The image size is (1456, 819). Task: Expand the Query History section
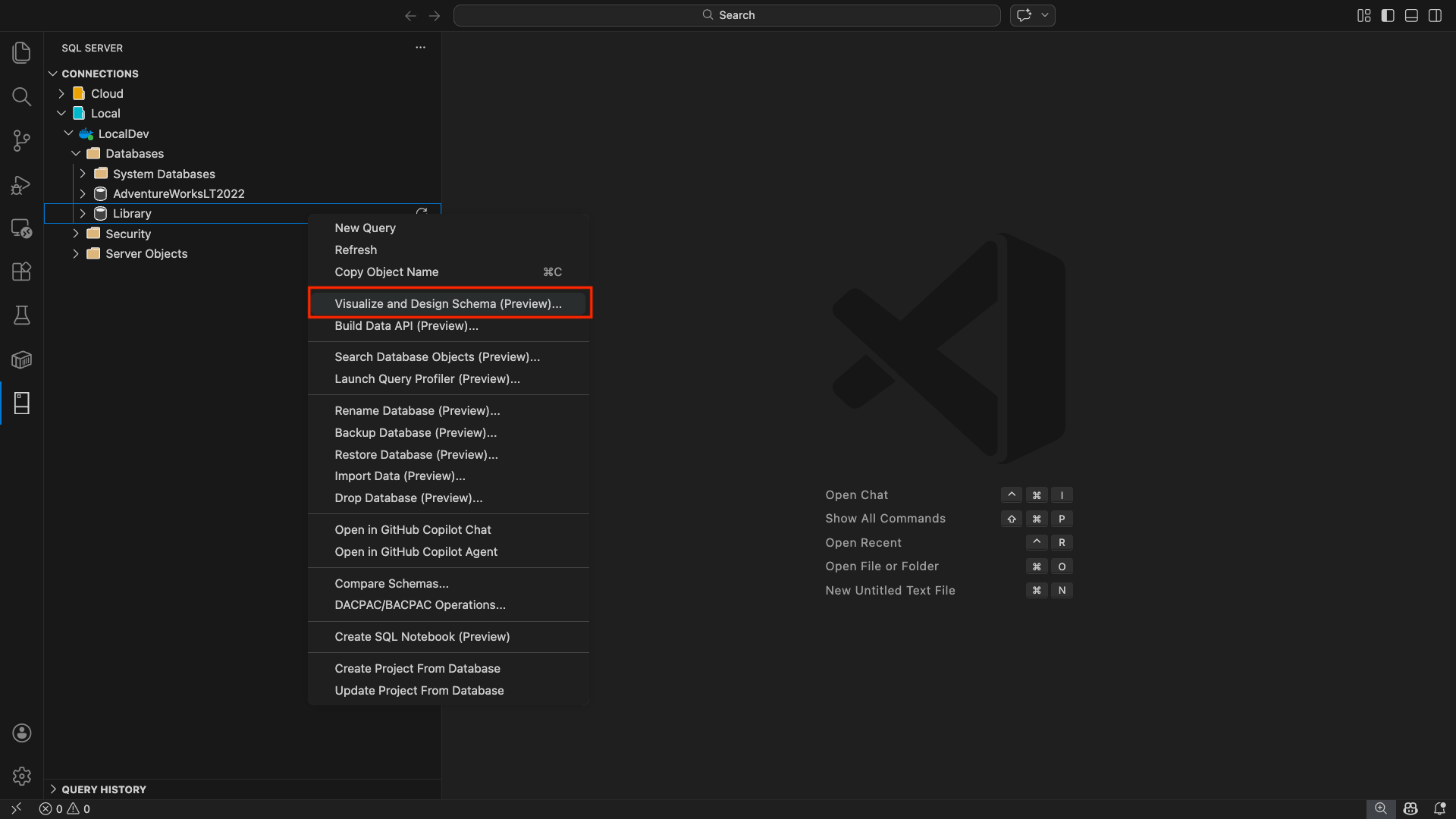coord(104,789)
